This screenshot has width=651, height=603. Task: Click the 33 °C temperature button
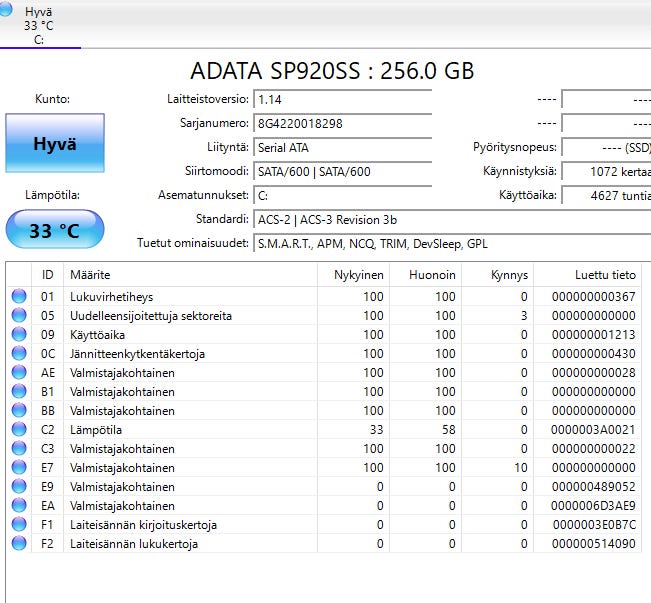pyautogui.click(x=54, y=231)
